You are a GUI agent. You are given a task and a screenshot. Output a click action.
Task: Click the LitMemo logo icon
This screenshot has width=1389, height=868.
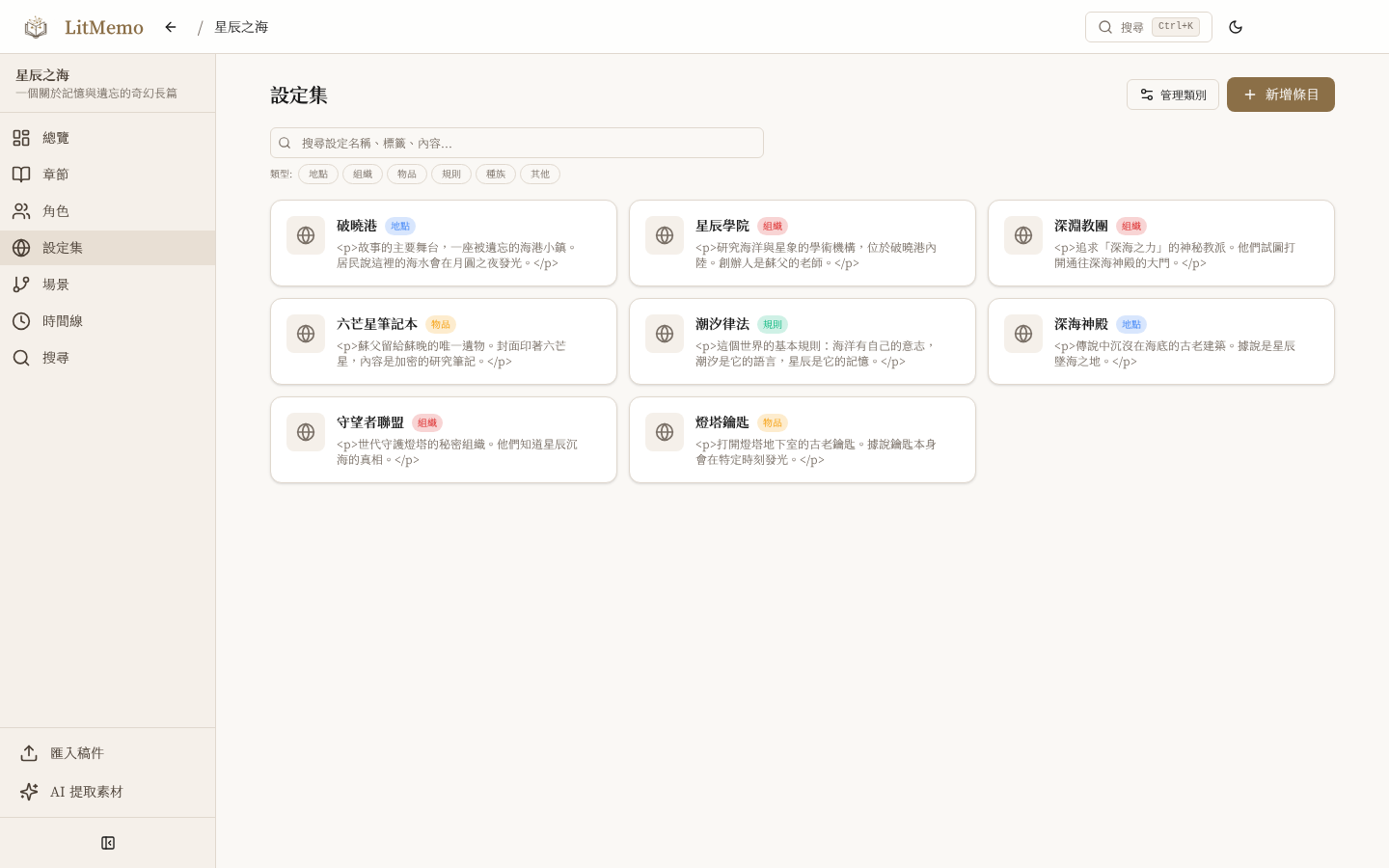pos(36,27)
